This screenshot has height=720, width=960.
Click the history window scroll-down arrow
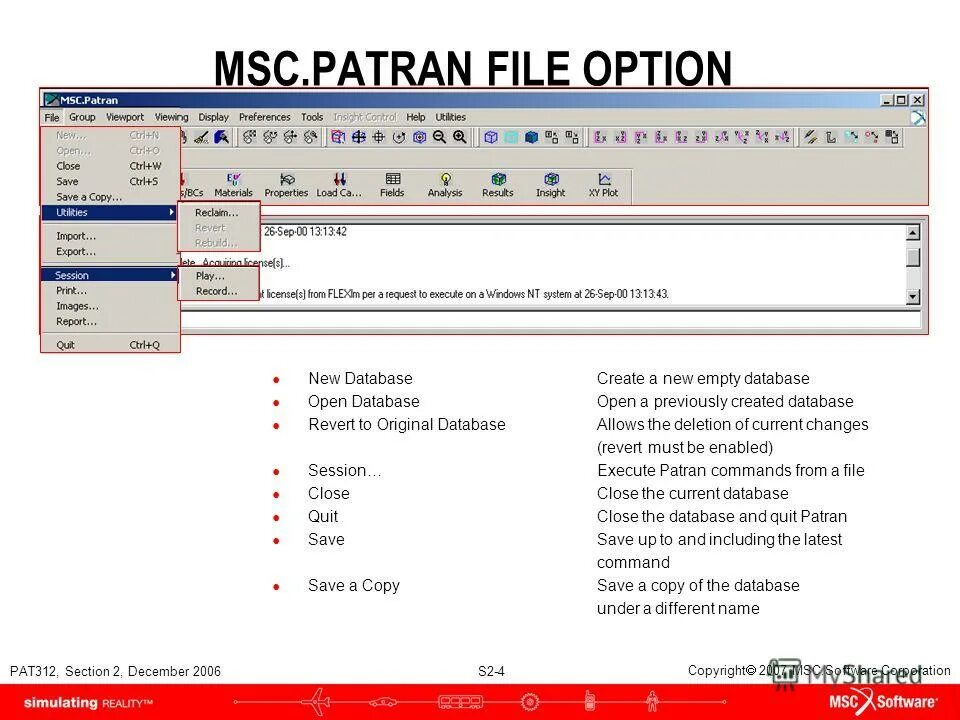coord(912,297)
